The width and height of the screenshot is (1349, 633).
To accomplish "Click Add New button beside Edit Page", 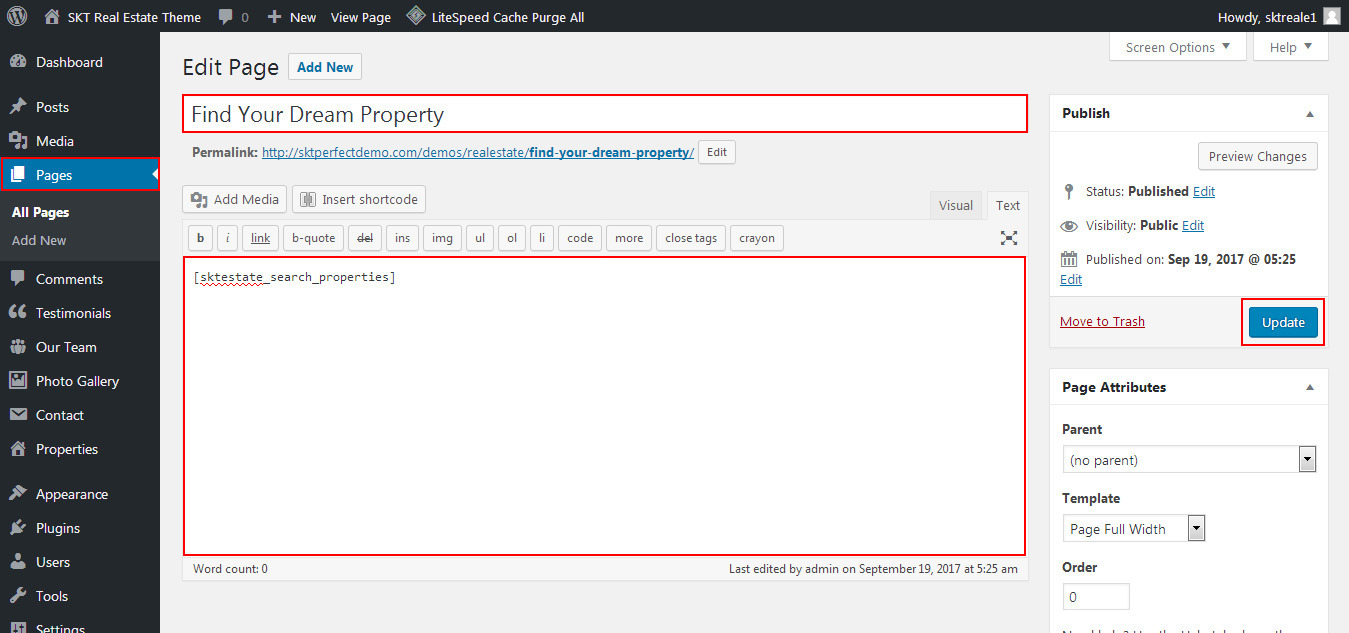I will (325, 67).
